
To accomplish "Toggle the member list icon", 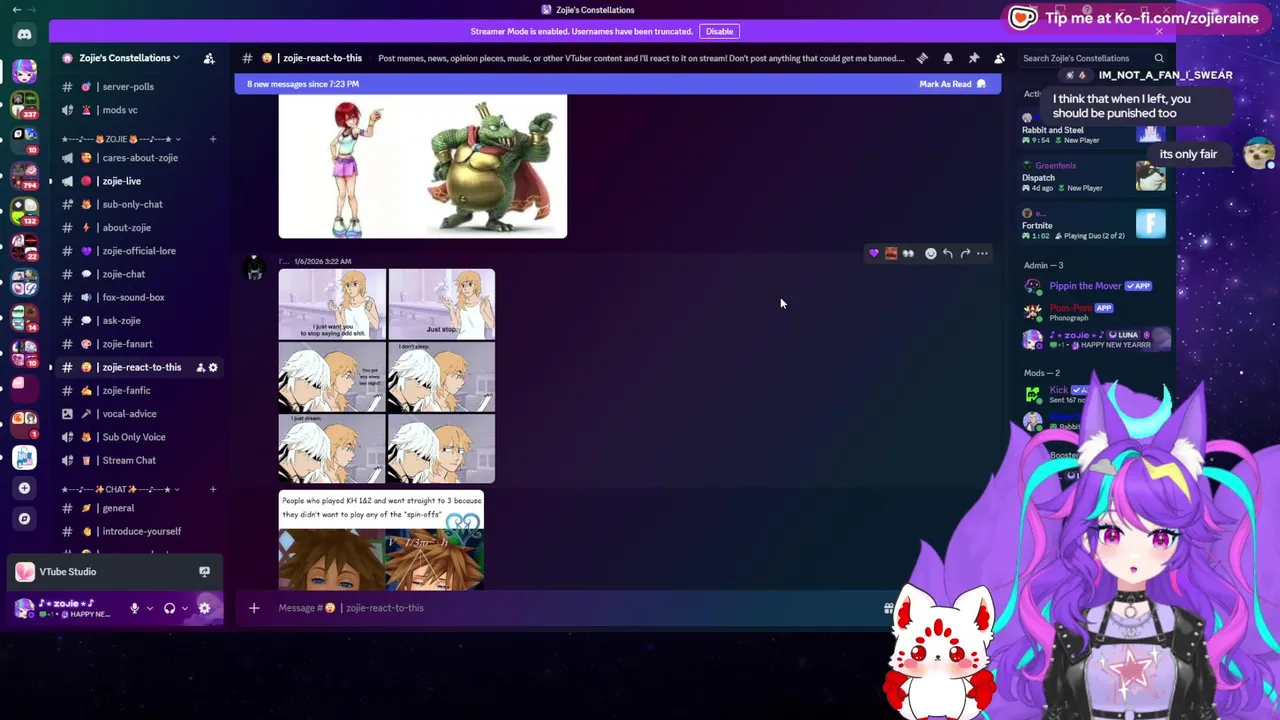I will (x=999, y=58).
